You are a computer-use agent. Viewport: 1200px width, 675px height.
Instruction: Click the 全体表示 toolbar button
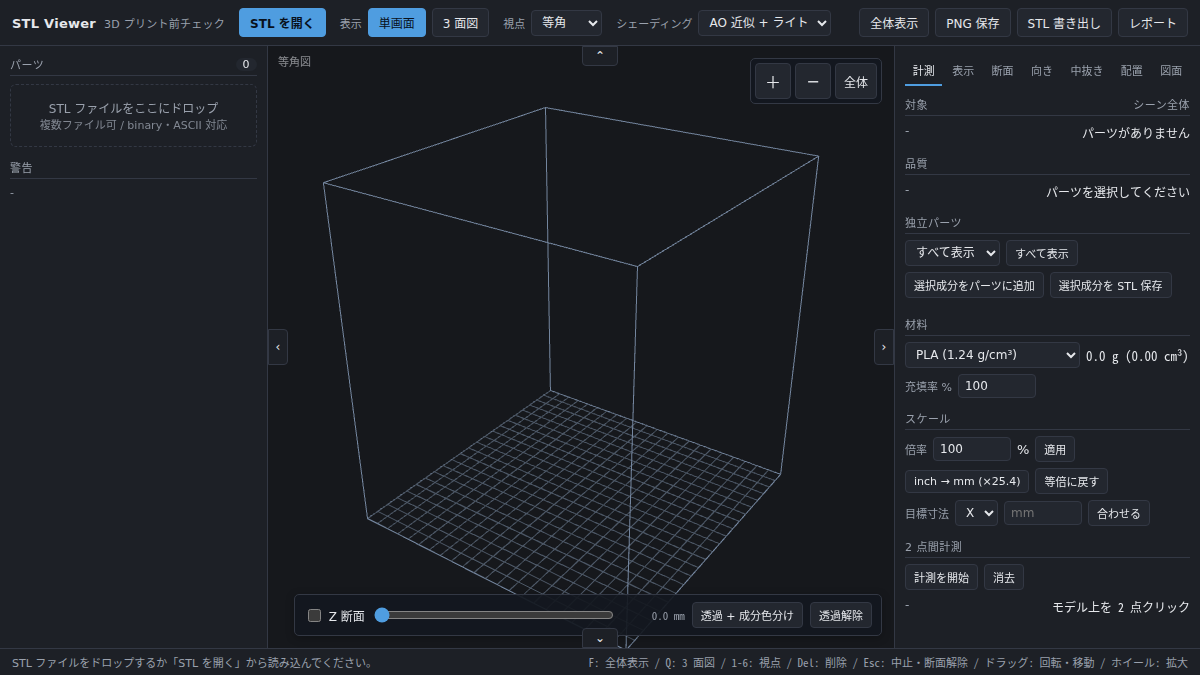tap(894, 23)
